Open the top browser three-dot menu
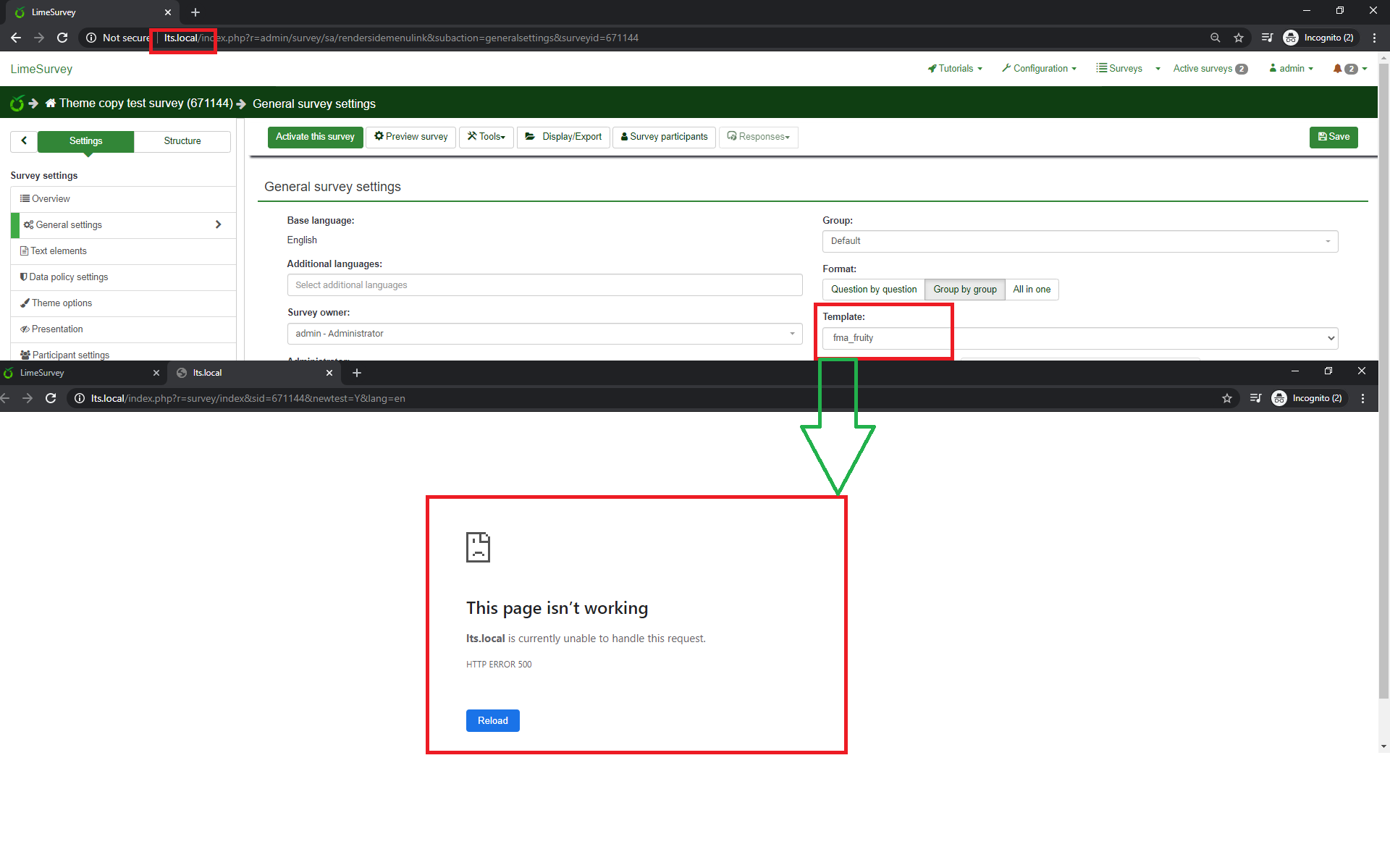This screenshot has width=1390, height=868. [x=1374, y=38]
